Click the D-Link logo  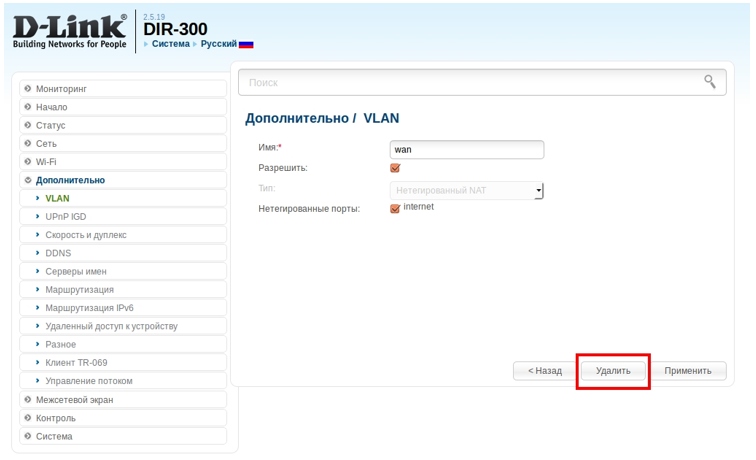coord(69,31)
